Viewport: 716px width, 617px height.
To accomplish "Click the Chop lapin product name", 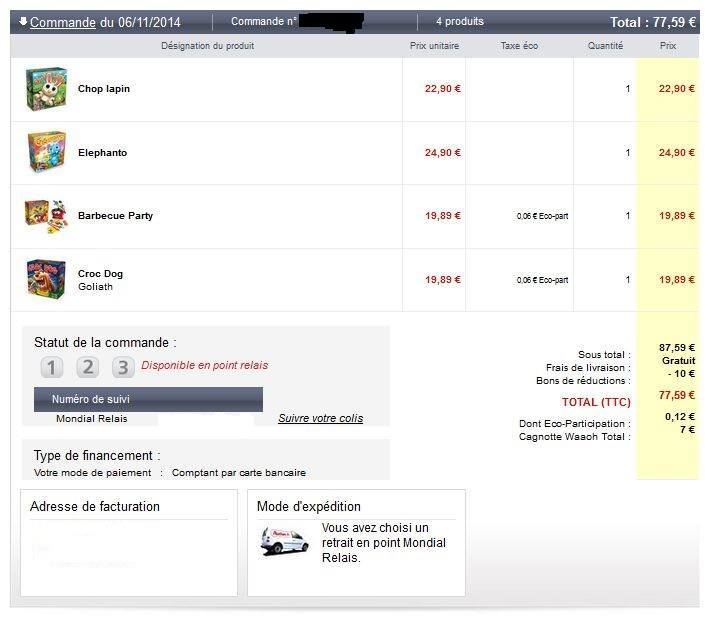I will (104, 89).
